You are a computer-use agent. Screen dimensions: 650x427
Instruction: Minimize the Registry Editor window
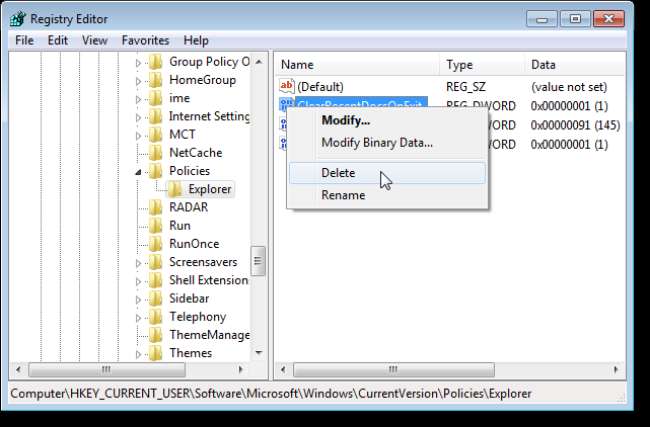(x=541, y=19)
